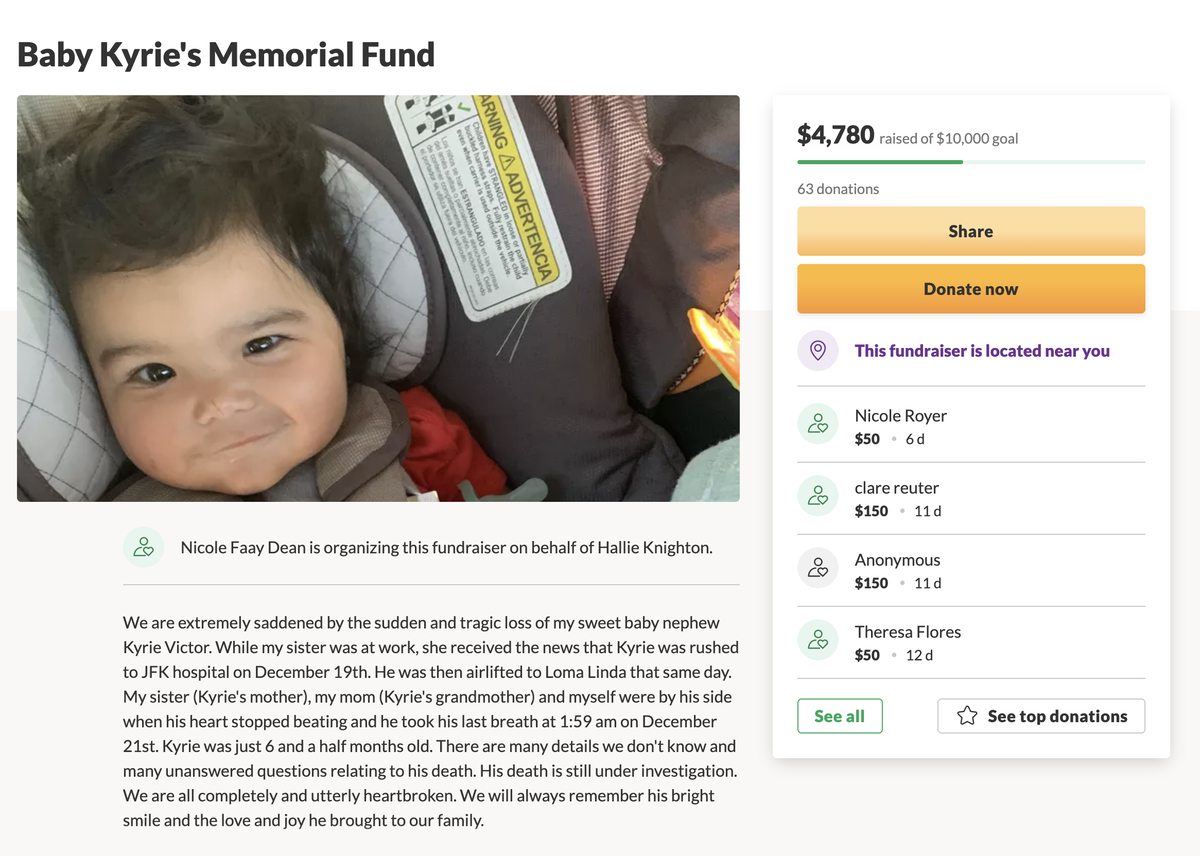Select the Nicole Royer donor name
Viewport: 1200px width, 856px height.
[900, 415]
